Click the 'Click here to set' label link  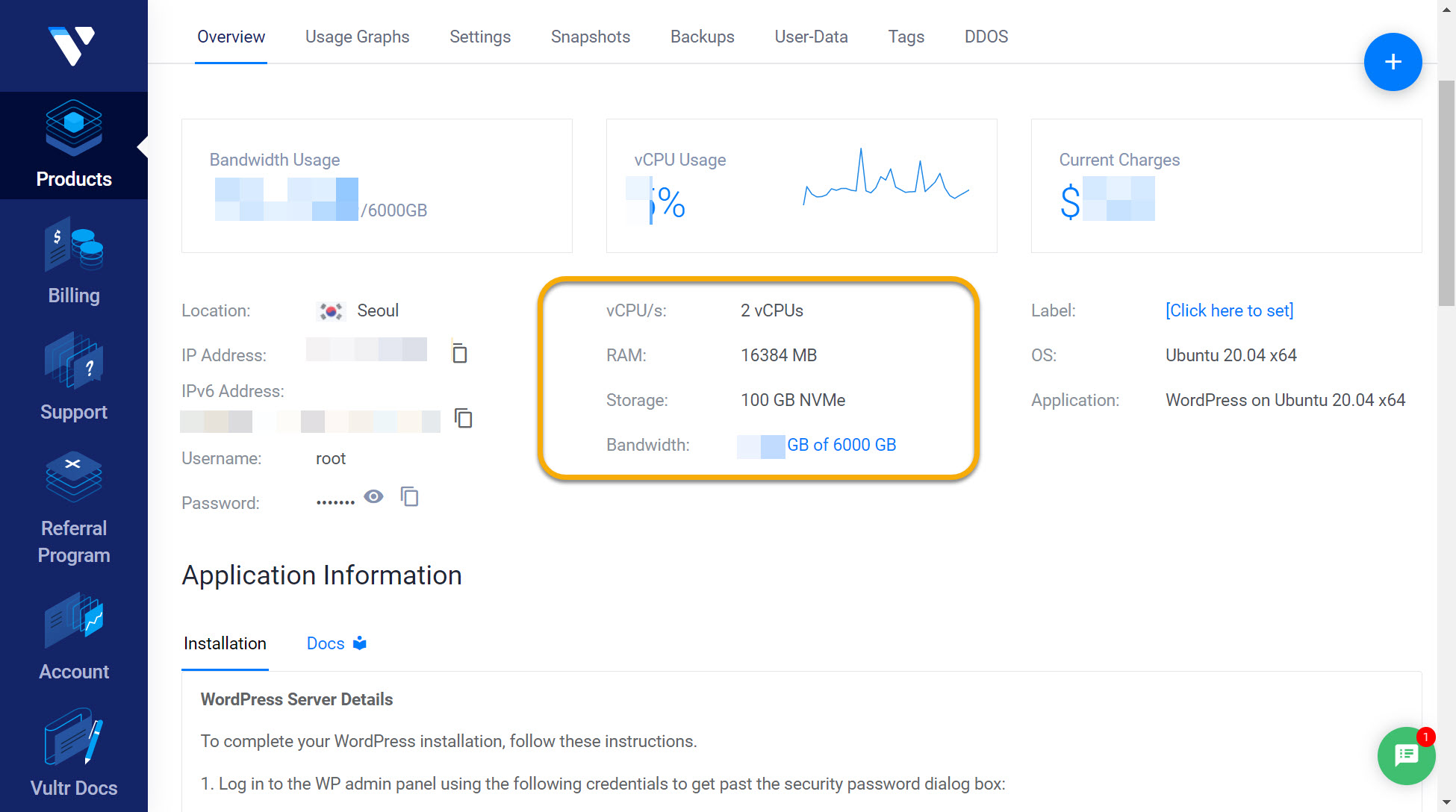(x=1229, y=310)
